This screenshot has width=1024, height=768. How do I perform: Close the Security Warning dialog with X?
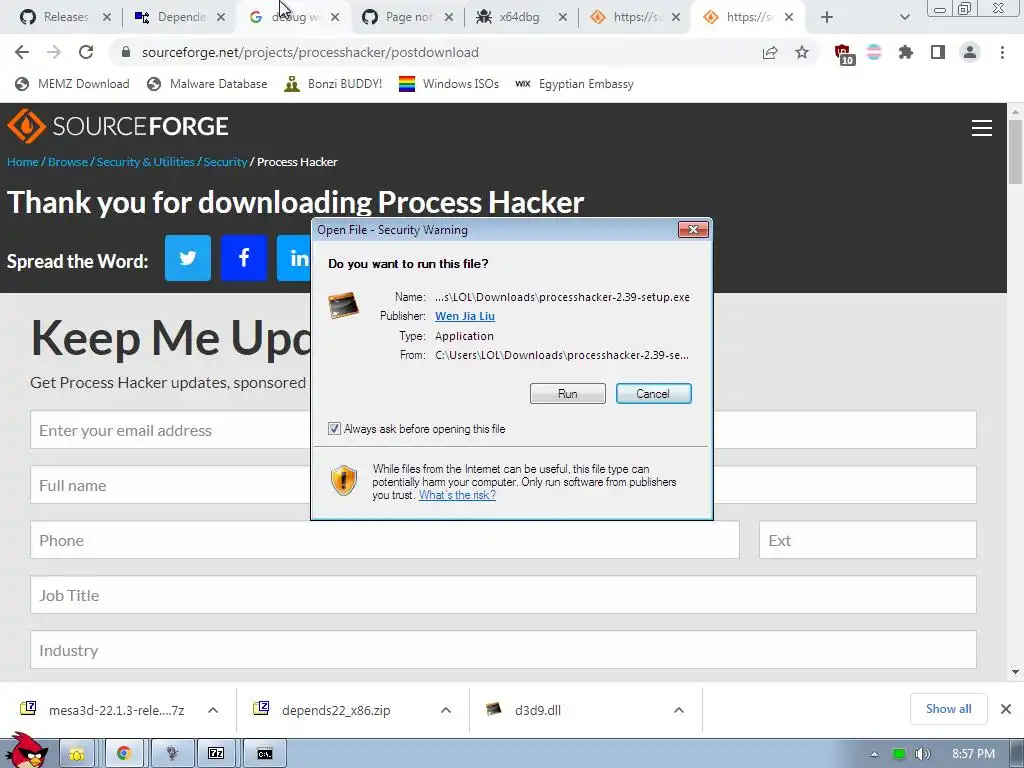[x=693, y=230]
